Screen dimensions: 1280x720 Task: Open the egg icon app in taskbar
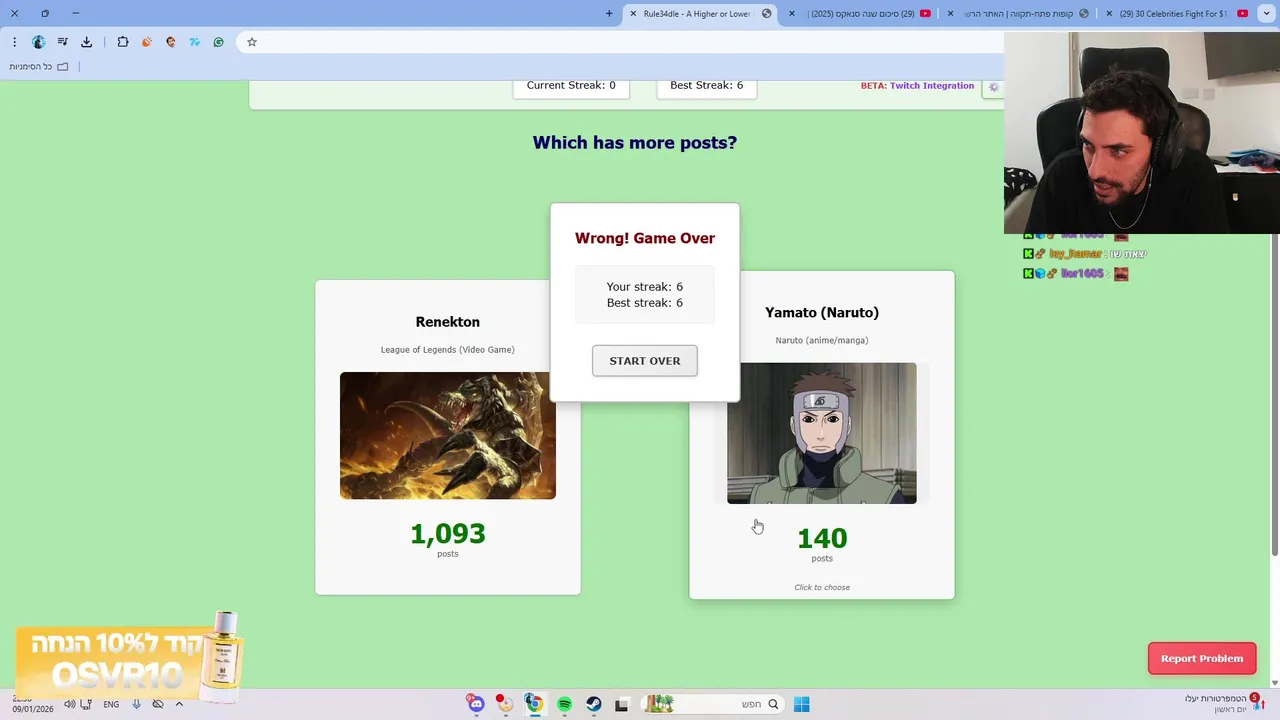point(505,704)
